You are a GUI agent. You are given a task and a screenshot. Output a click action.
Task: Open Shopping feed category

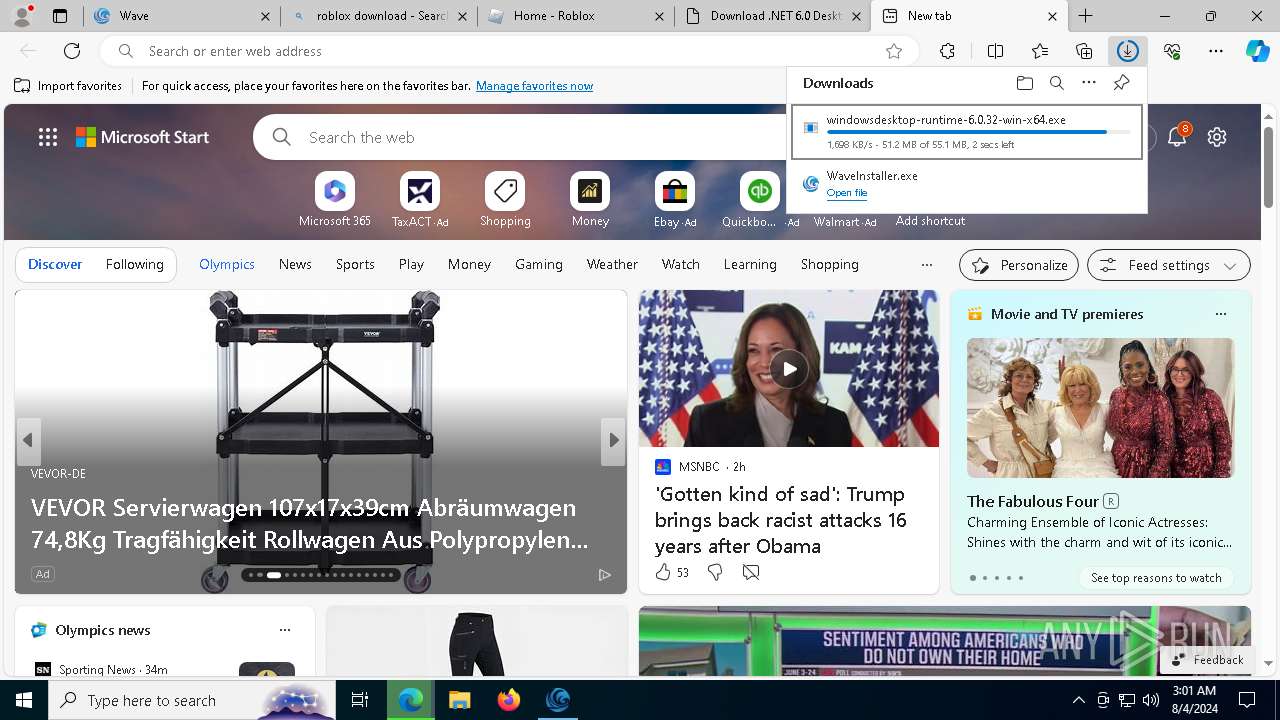click(x=830, y=264)
